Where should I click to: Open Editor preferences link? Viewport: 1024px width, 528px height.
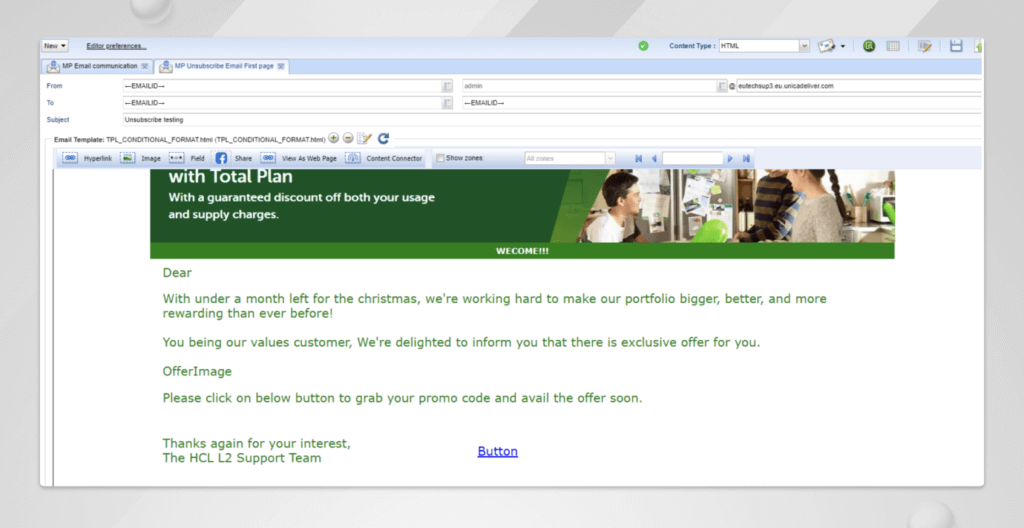(x=116, y=46)
